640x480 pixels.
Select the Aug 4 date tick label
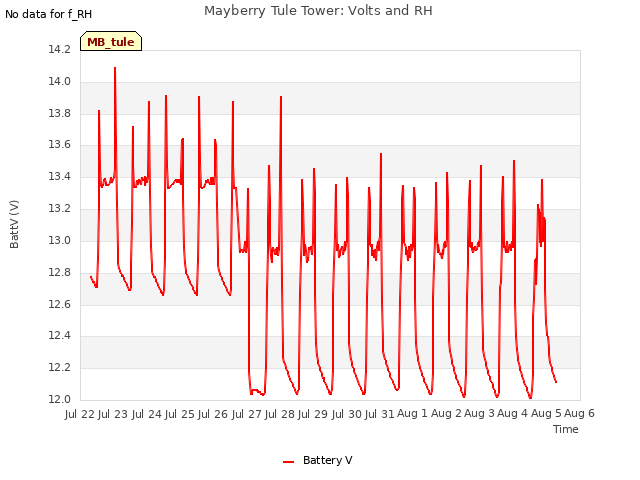513,414
